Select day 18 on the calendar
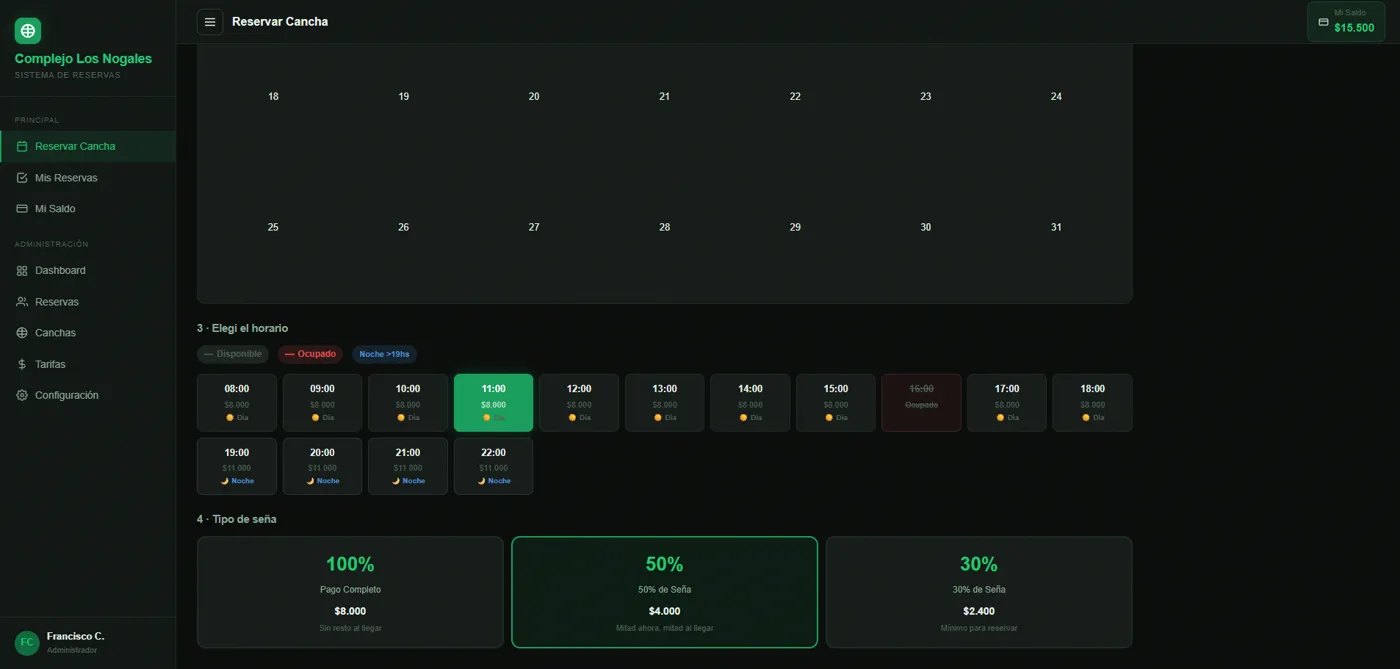Screen dimensions: 1400x669 [x=273, y=97]
